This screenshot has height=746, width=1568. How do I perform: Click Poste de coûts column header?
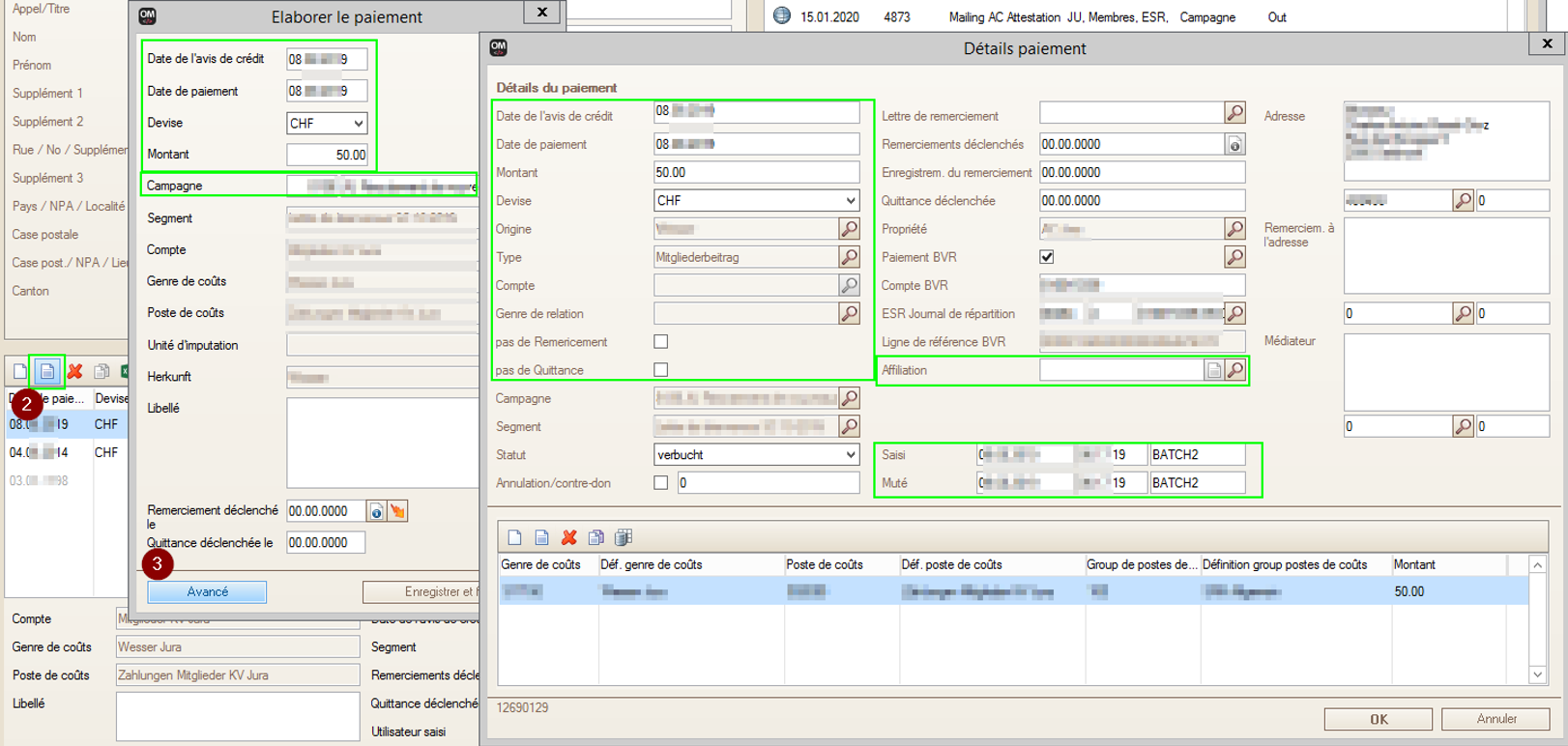pyautogui.click(x=840, y=564)
